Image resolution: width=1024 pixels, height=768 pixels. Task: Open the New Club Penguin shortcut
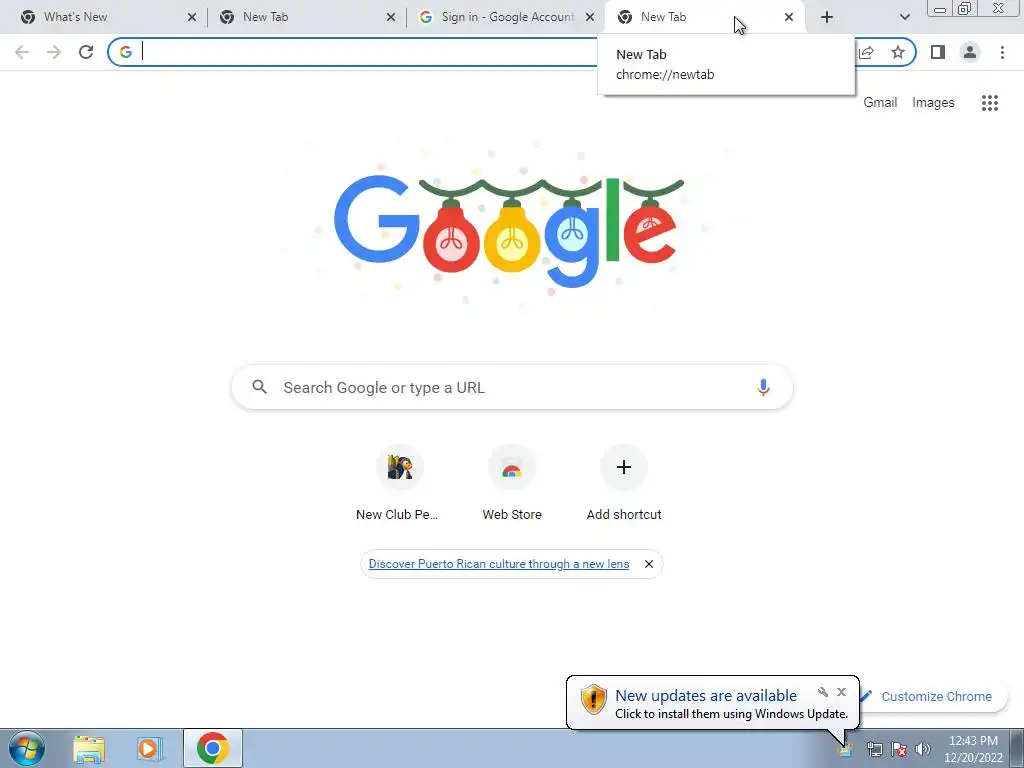pos(400,483)
